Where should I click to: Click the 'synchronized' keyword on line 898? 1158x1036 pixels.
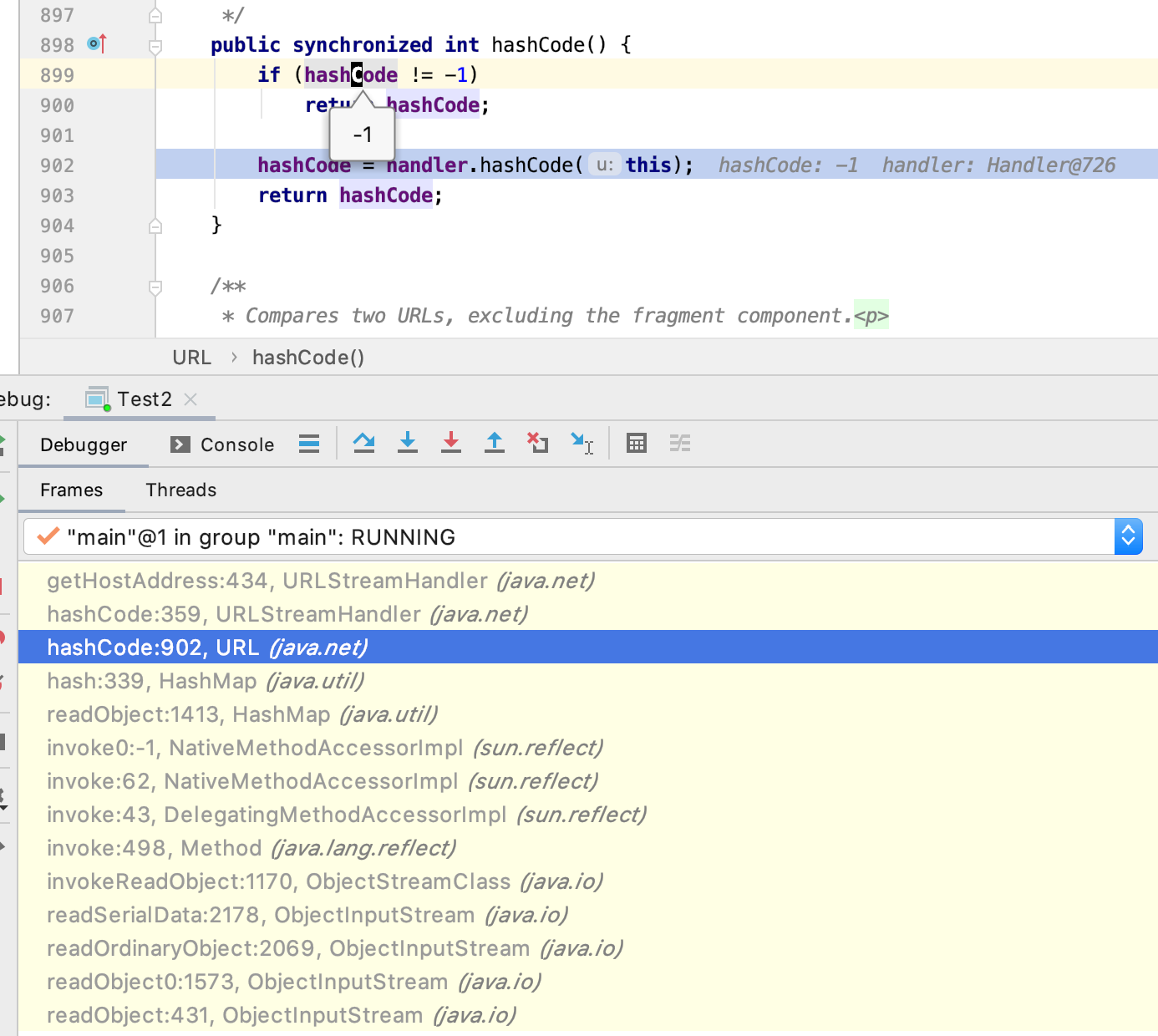tap(363, 44)
